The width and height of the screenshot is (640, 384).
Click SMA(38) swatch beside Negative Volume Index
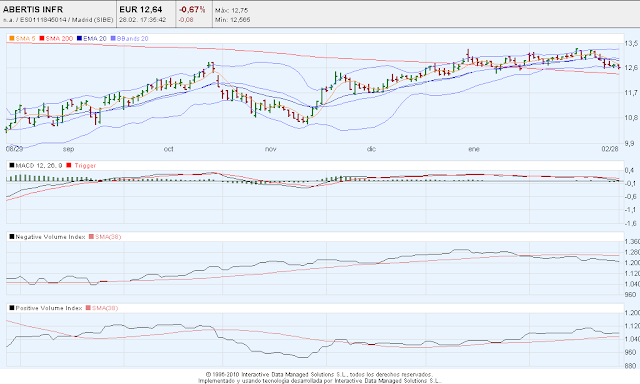pos(91,237)
